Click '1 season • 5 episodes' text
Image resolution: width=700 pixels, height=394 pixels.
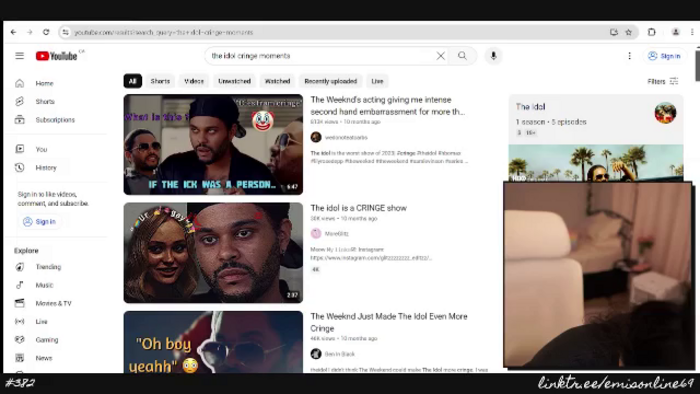(551, 122)
